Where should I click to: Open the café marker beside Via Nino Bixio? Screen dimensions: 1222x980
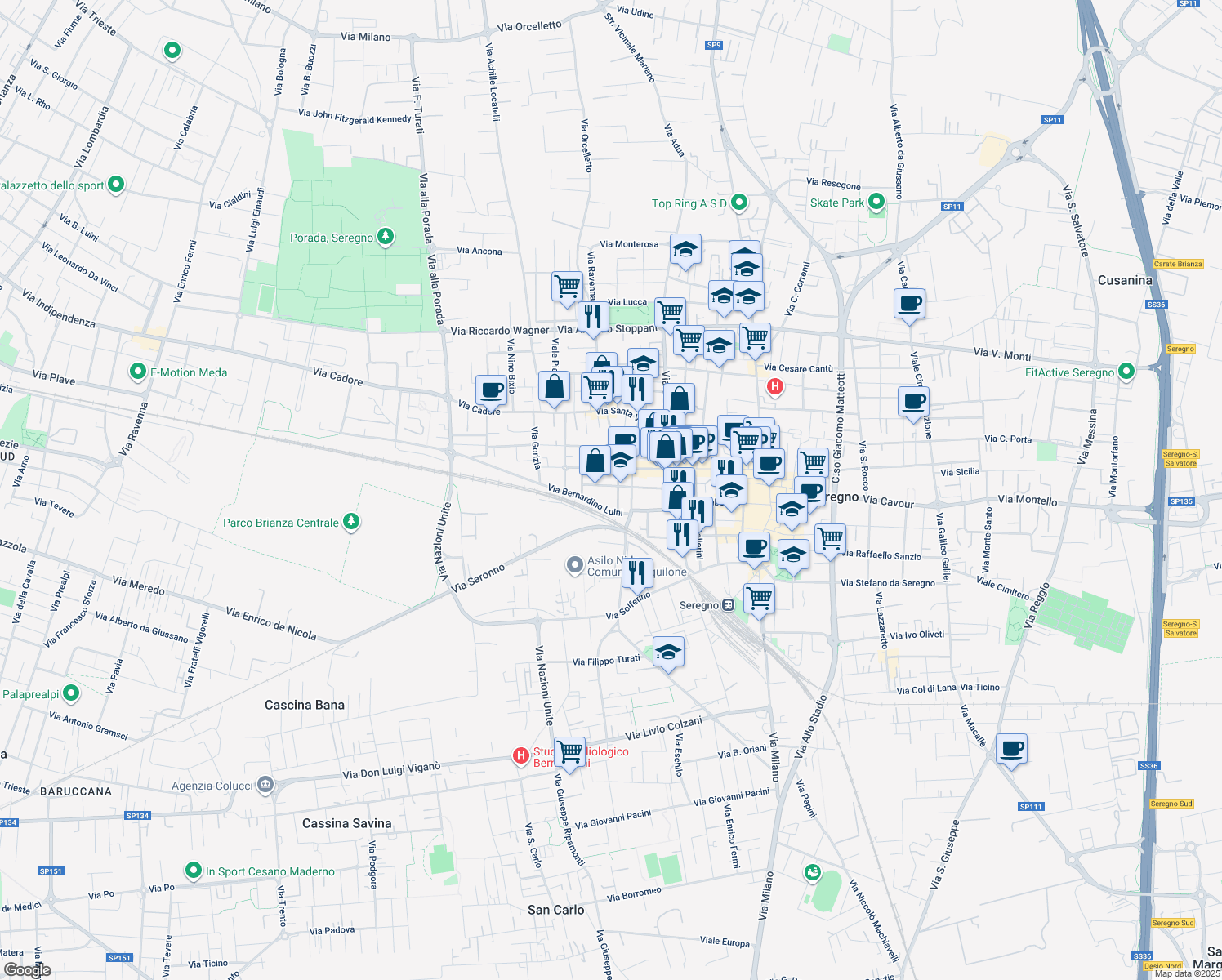pyautogui.click(x=492, y=392)
